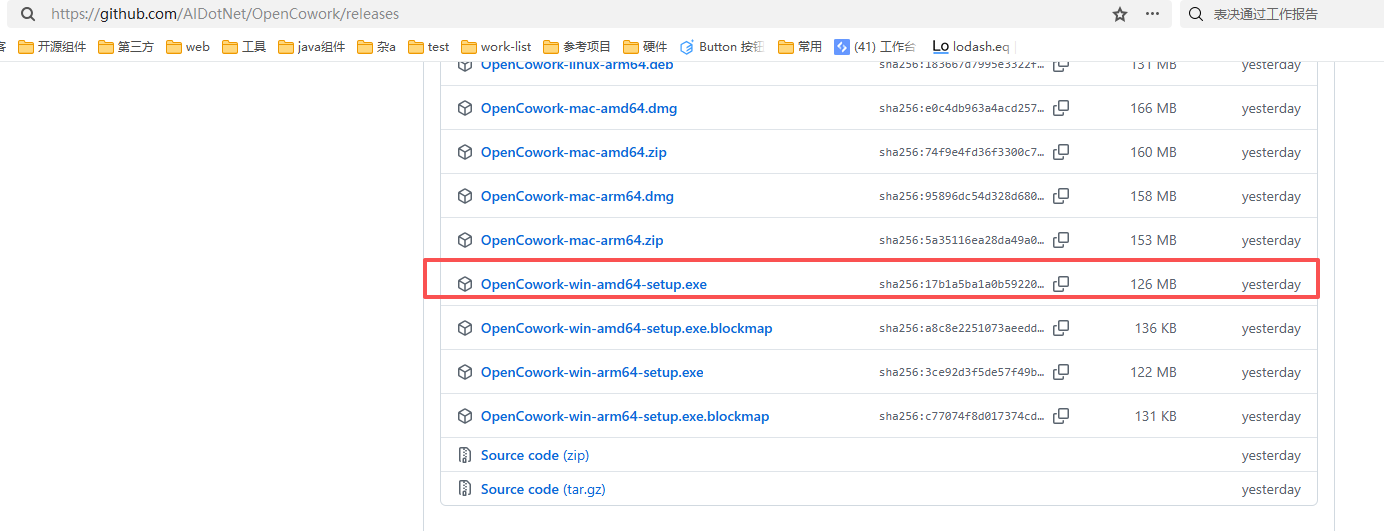Download OpenCowork-win-arm64-setup.exe
This screenshot has width=1384, height=531.
pos(592,372)
